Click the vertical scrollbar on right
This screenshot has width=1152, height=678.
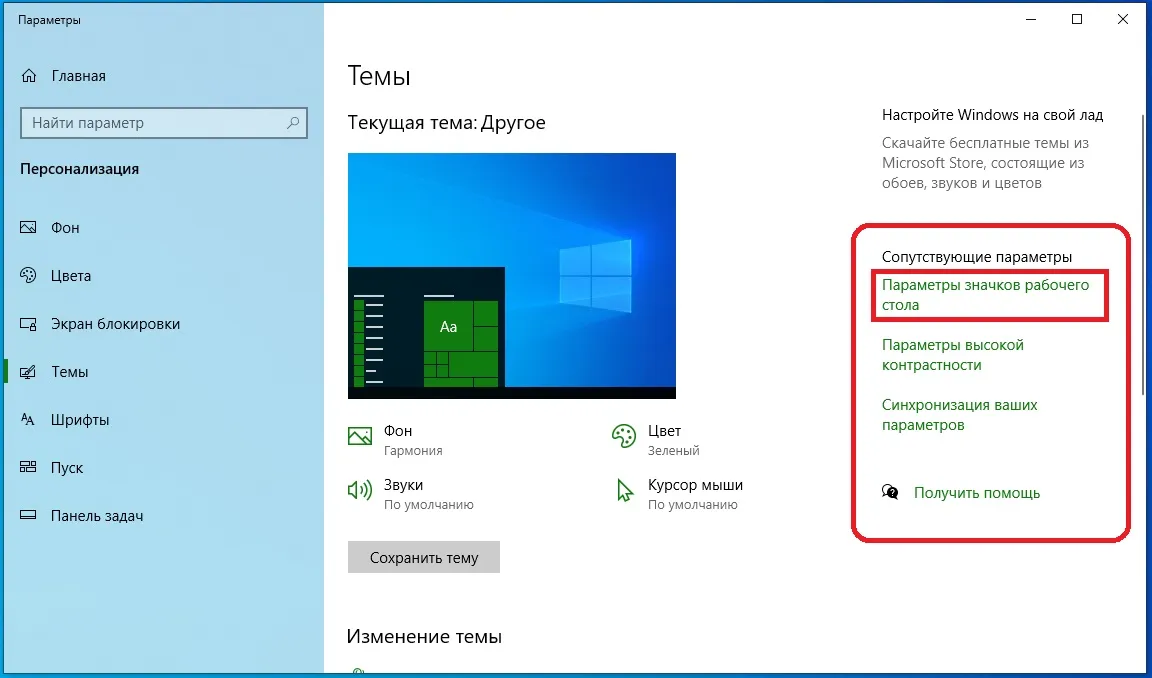coord(1143,257)
